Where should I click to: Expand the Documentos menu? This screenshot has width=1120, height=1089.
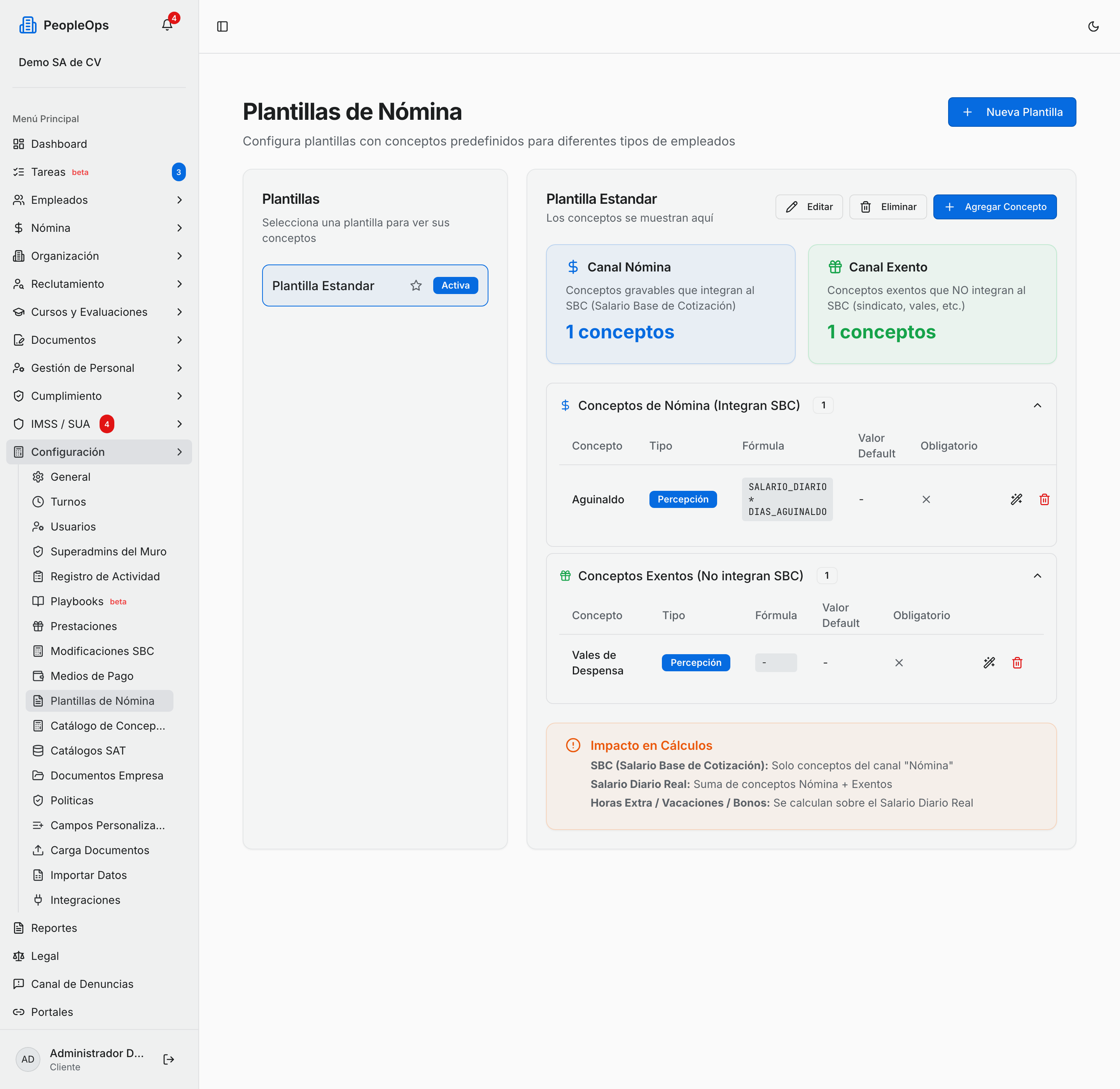(x=99, y=340)
